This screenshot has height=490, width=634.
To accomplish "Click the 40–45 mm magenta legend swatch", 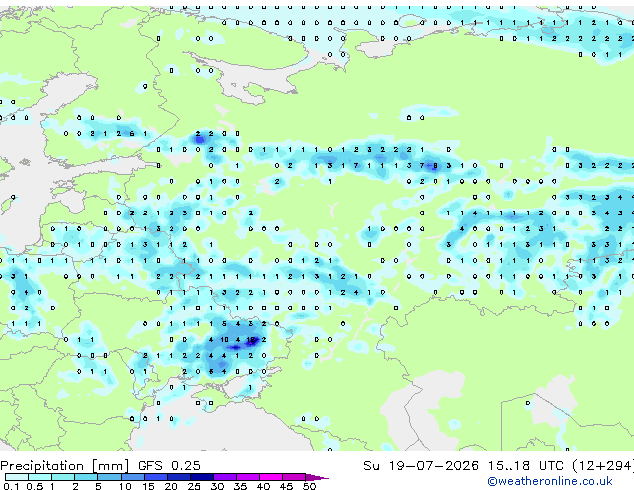I will [271, 477].
